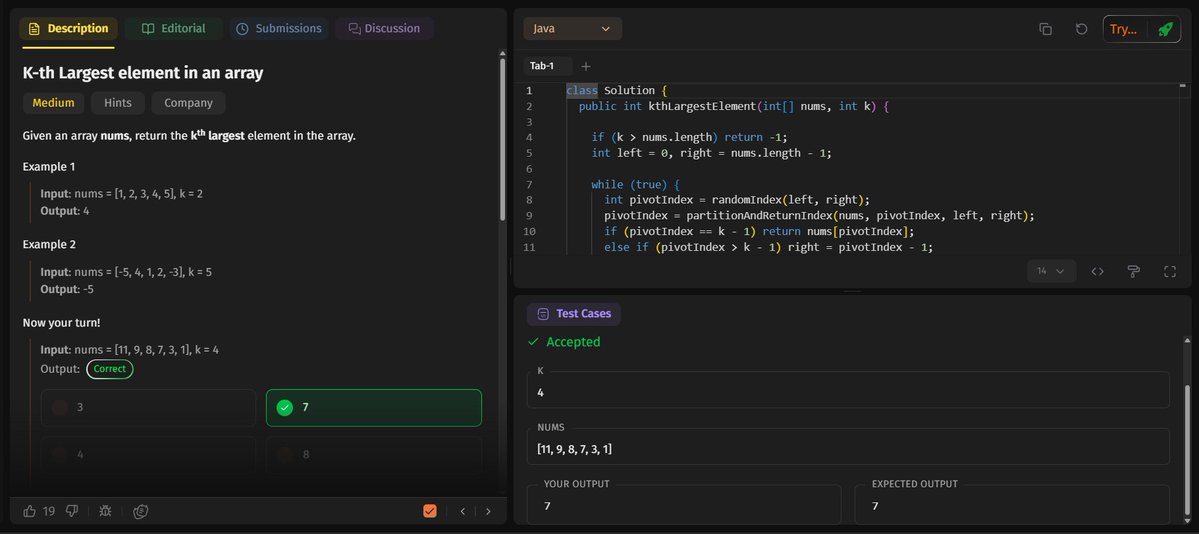Click the Your Output field
Screen dimensions: 1199x534
(x=684, y=503)
